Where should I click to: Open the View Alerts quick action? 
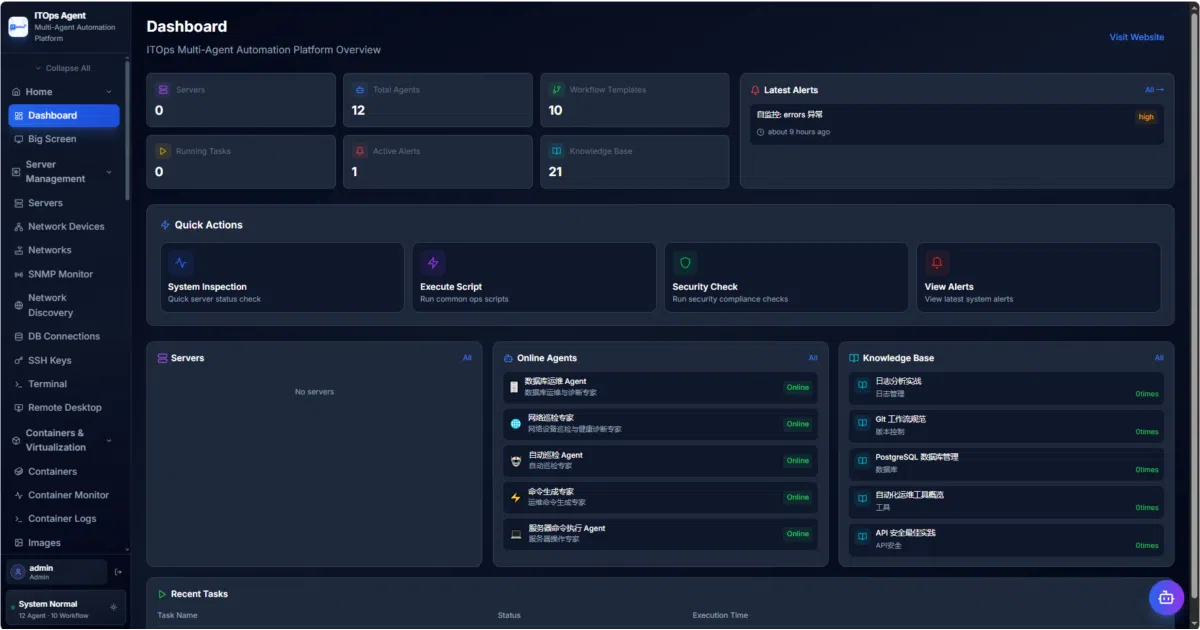1039,277
